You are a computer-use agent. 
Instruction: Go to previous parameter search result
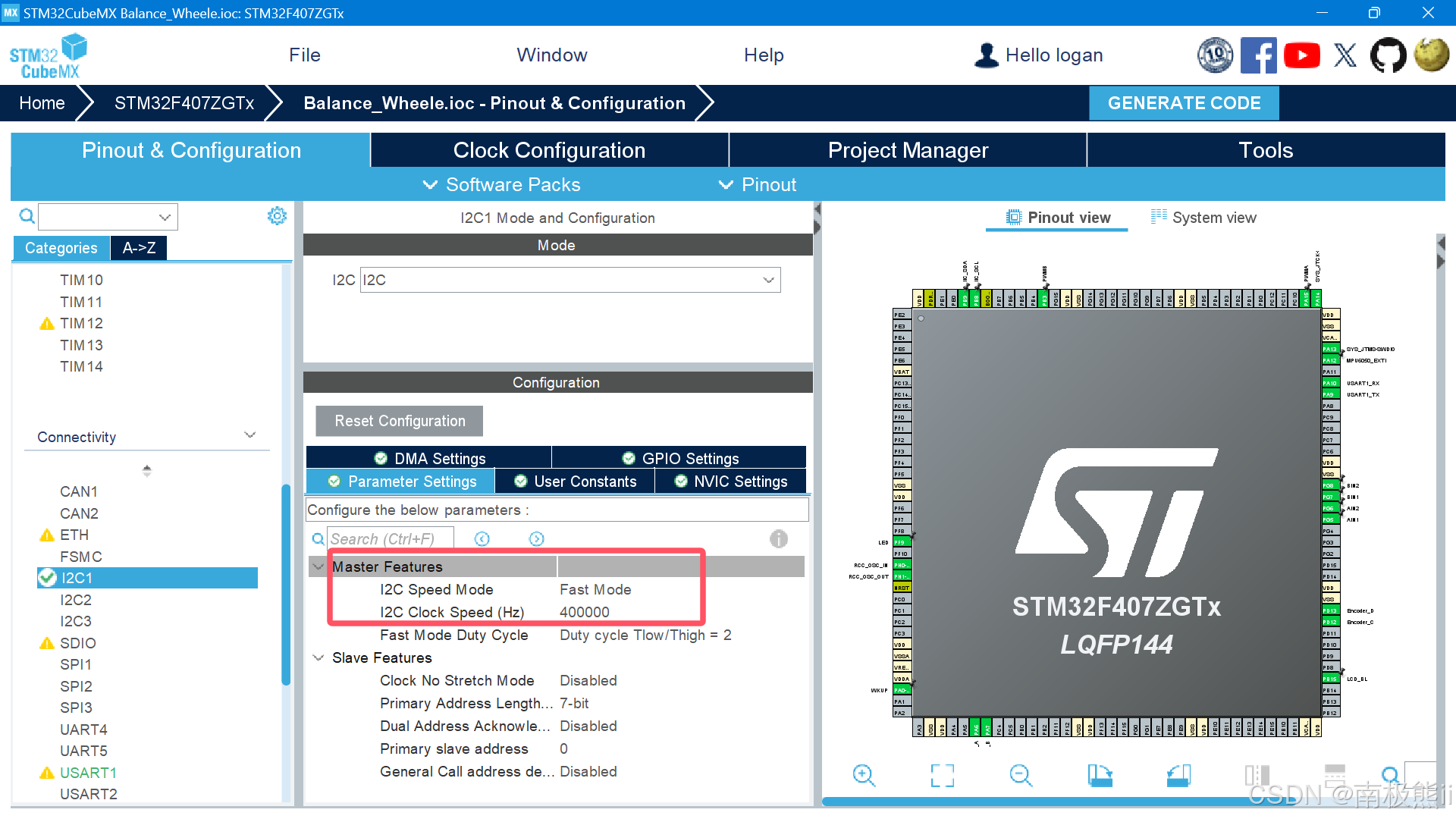tap(482, 538)
